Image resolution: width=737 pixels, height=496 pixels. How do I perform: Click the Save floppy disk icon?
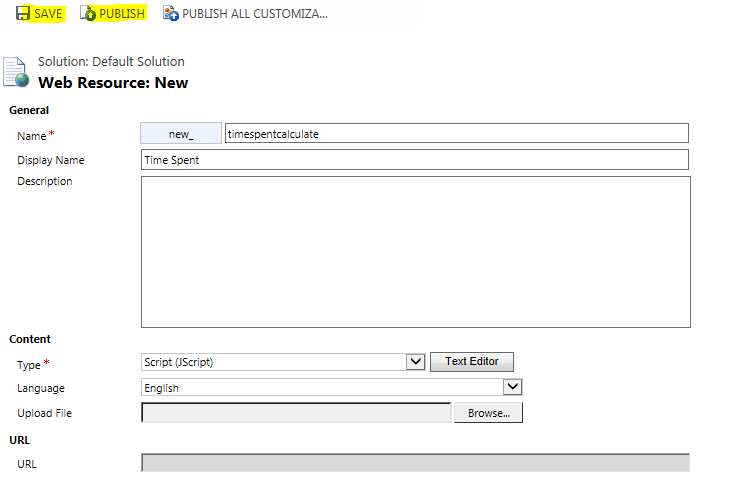tap(22, 14)
